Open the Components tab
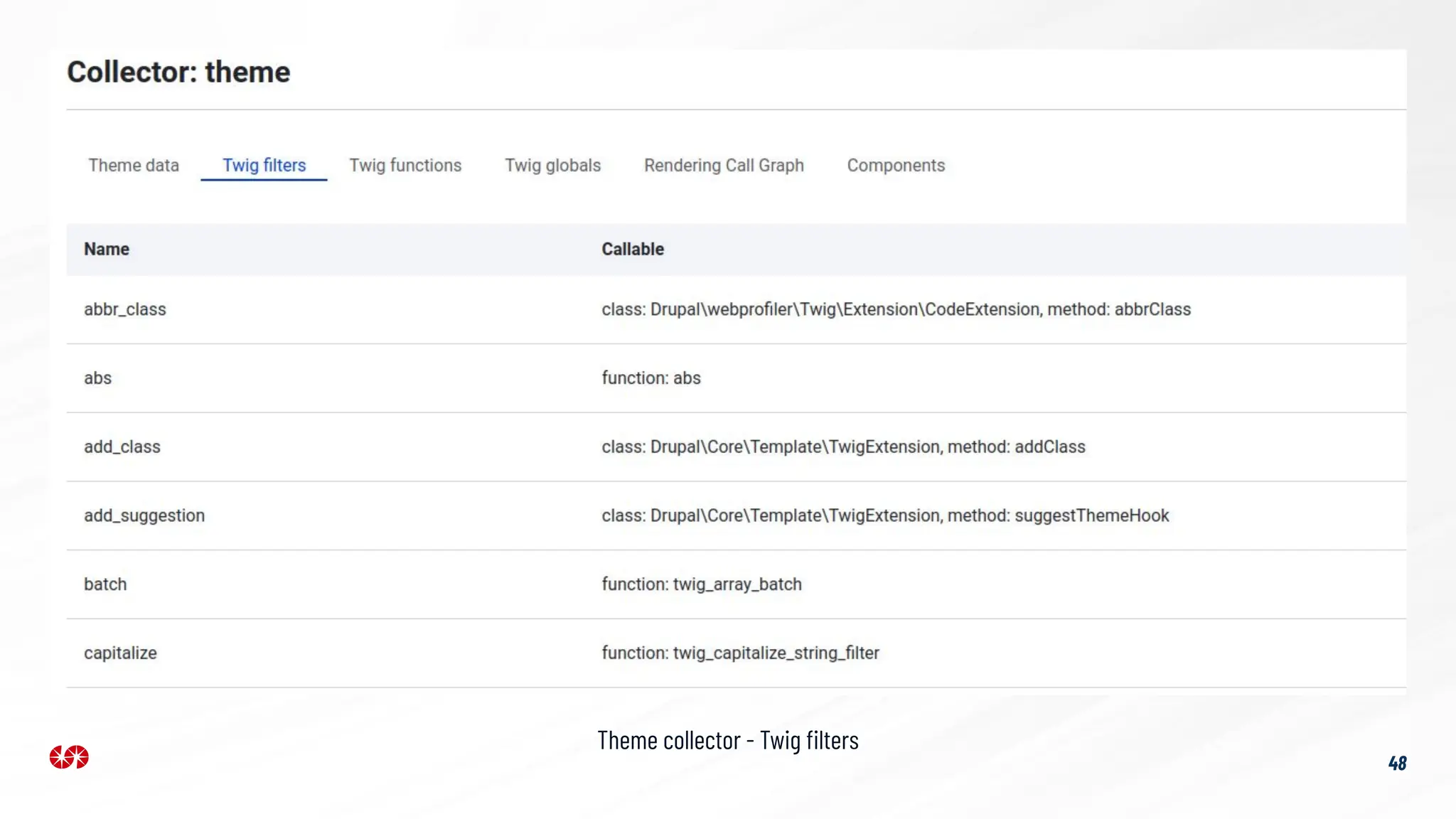The image size is (1456, 819). pos(896,166)
